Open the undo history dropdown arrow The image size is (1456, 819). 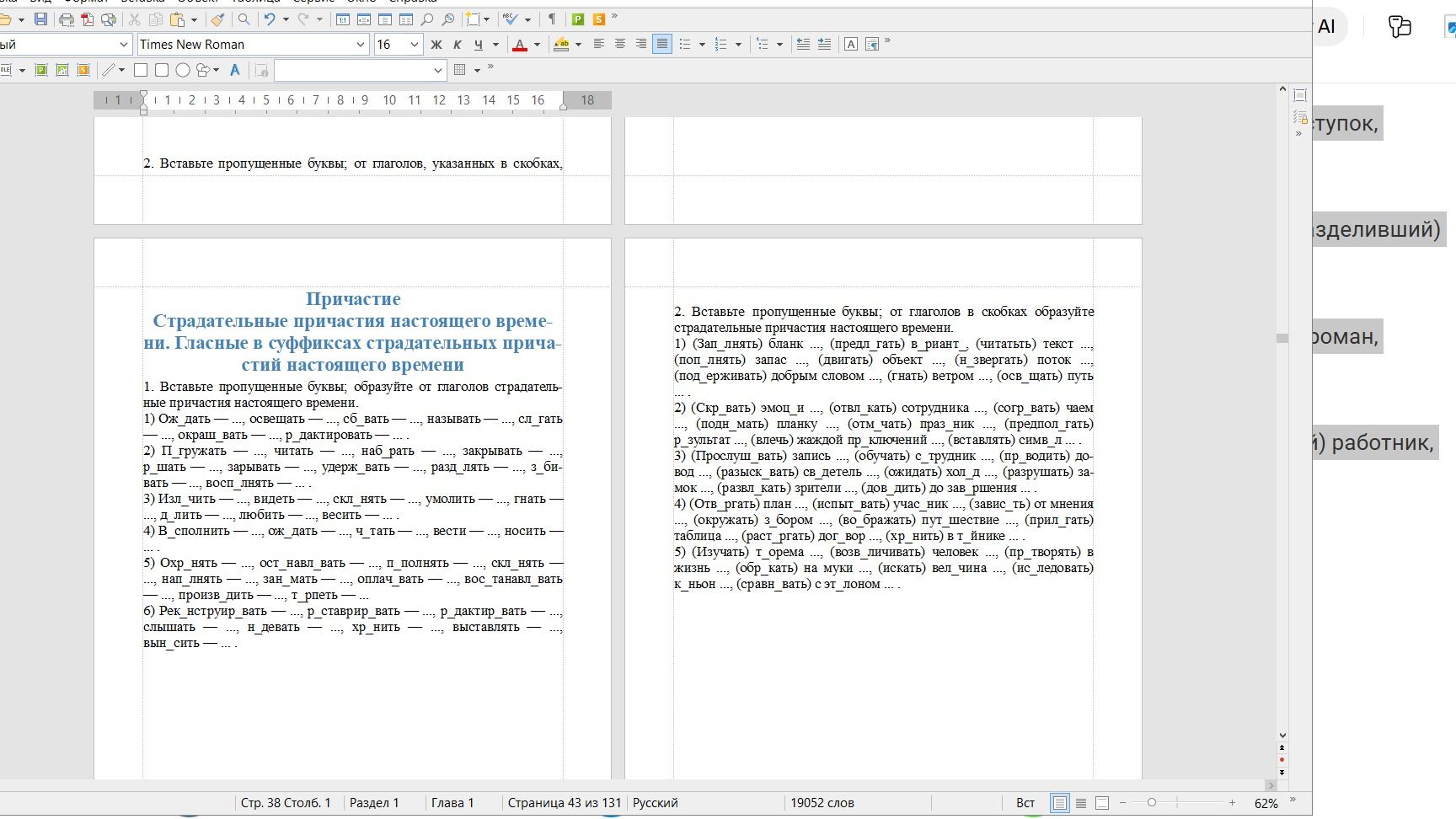(286, 19)
